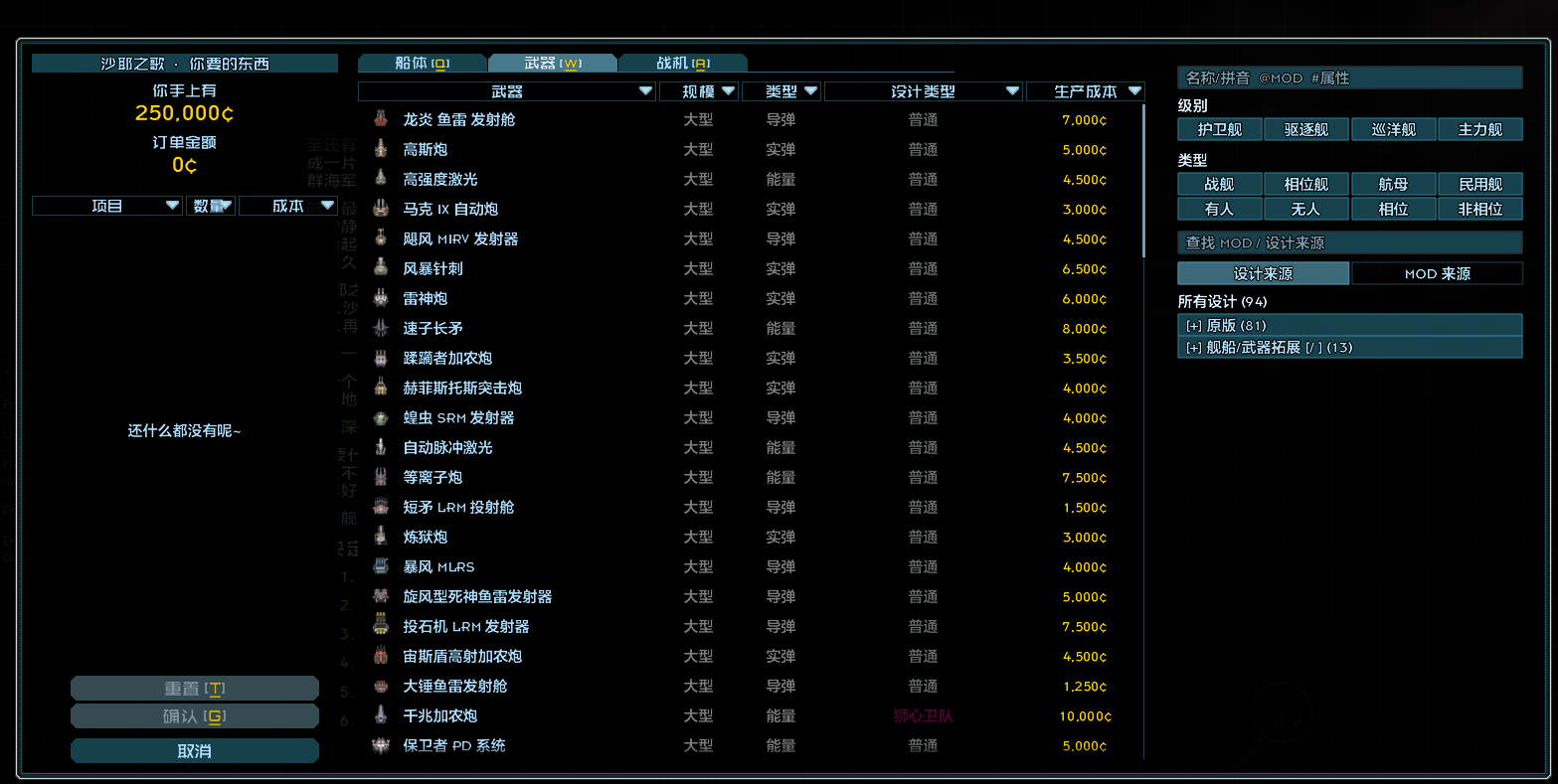Select the 马克 IX 自动炮 icon
The width and height of the screenshot is (1558, 784).
click(381, 209)
